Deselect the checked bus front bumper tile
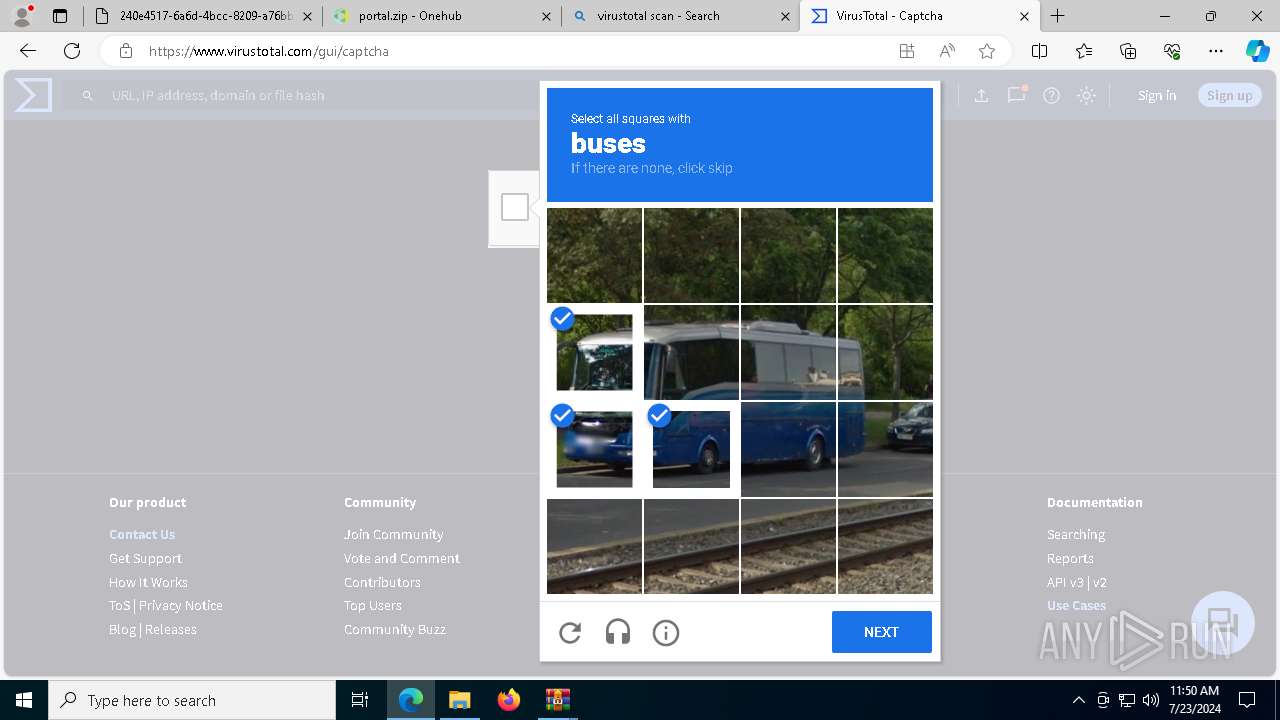The width and height of the screenshot is (1280, 720). tap(594, 449)
